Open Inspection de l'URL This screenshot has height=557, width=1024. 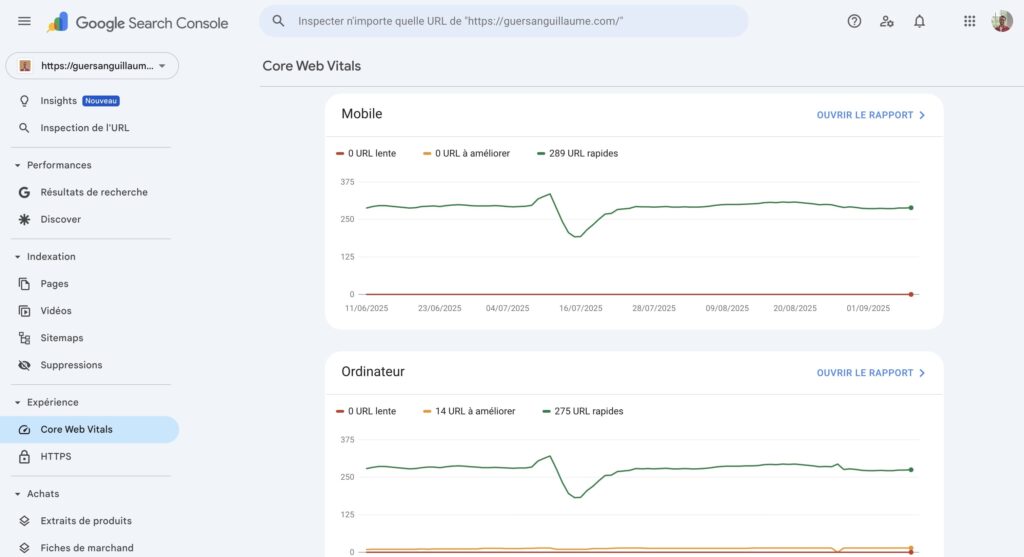coord(89,128)
